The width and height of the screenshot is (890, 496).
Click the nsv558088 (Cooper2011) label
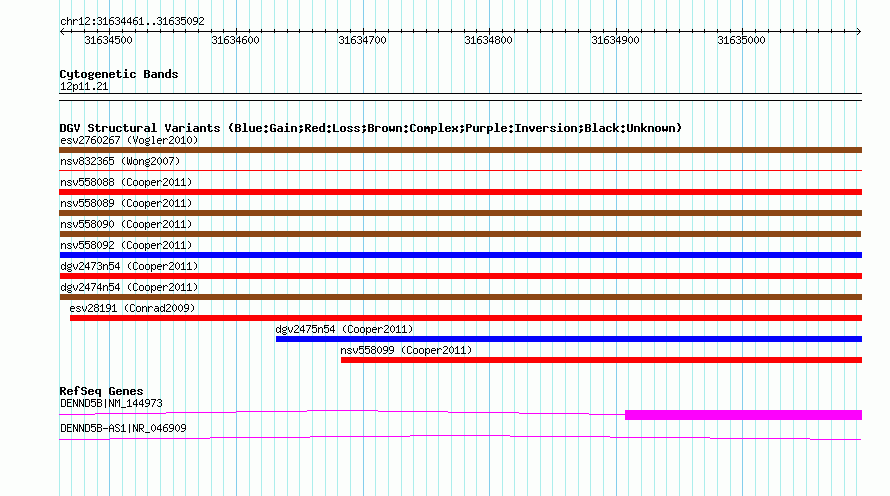tap(126, 182)
